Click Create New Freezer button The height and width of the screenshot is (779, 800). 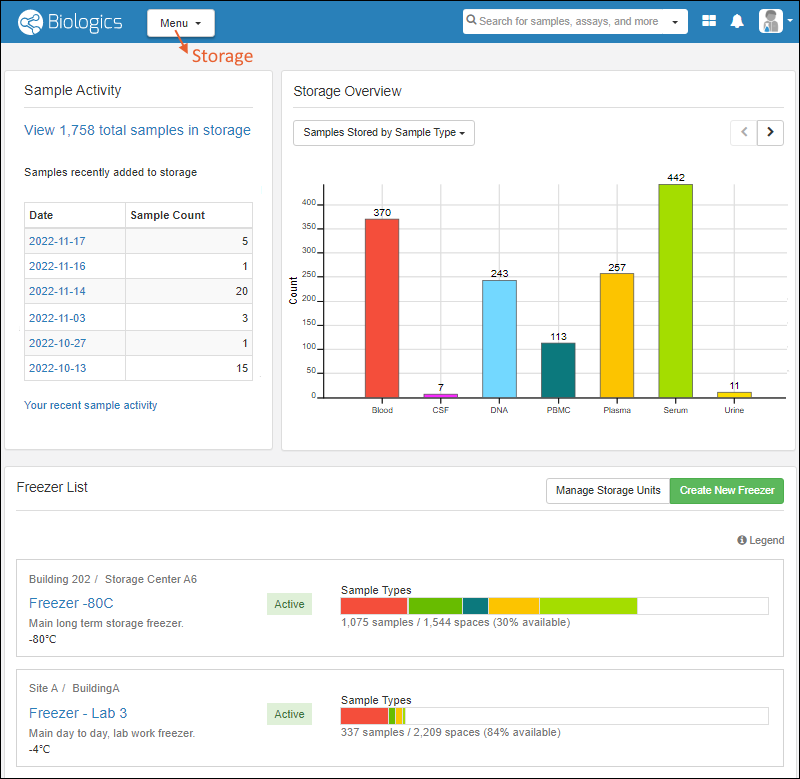click(x=727, y=490)
